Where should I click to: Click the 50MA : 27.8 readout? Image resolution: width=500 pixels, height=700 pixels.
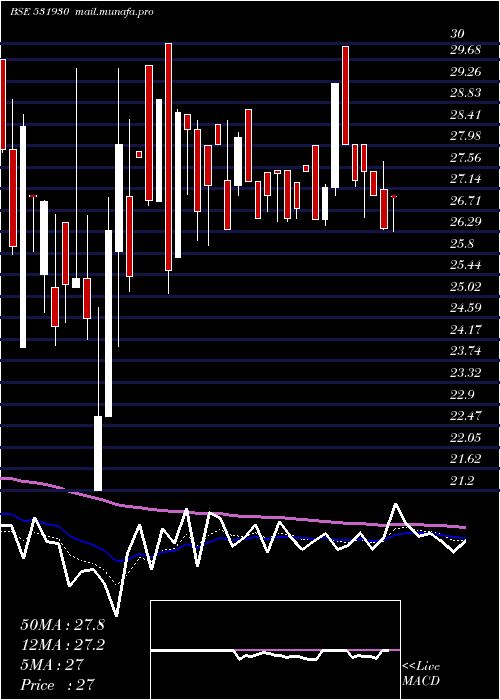tap(62, 625)
